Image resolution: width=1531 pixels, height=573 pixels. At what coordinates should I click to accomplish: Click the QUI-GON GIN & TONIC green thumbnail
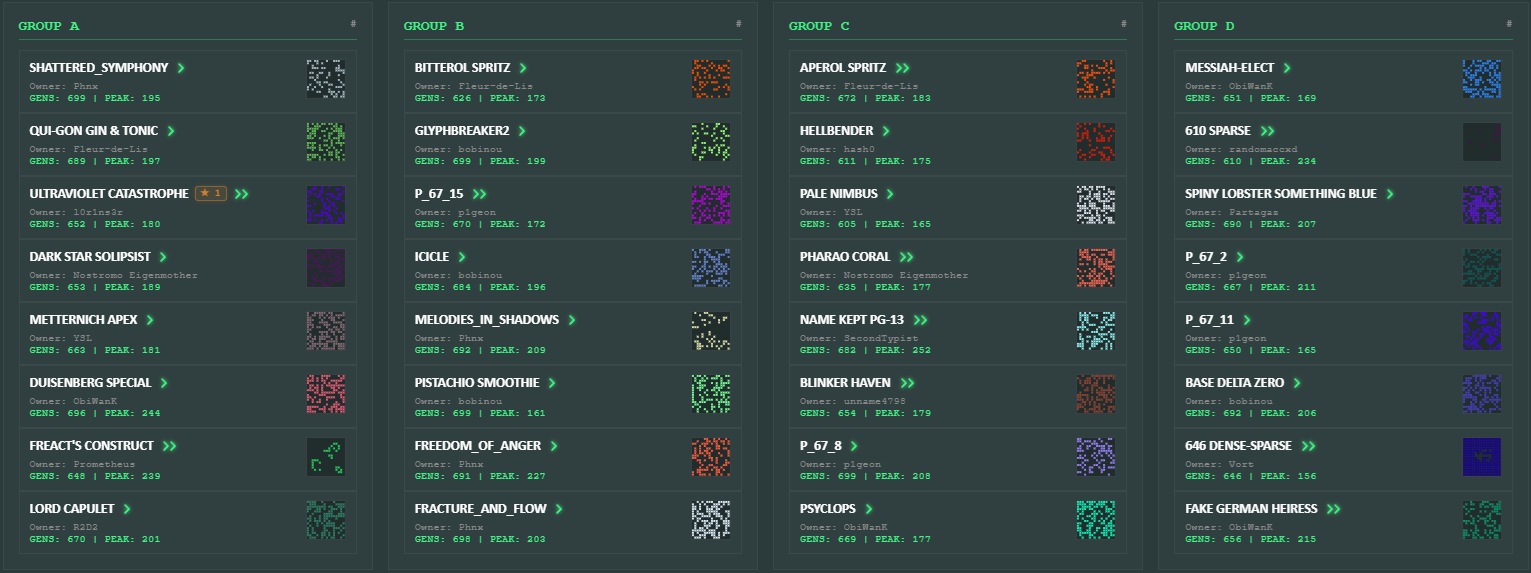click(326, 142)
